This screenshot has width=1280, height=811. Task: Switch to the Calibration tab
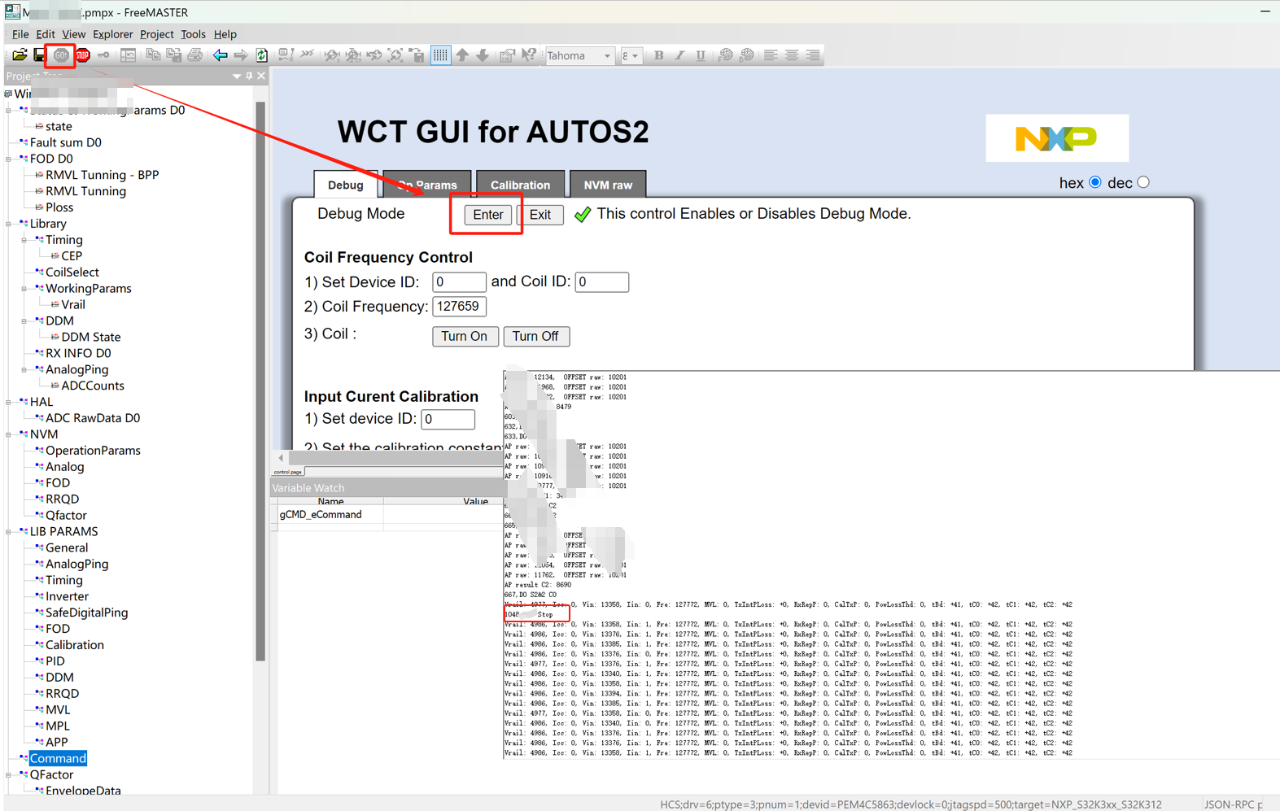tap(519, 185)
